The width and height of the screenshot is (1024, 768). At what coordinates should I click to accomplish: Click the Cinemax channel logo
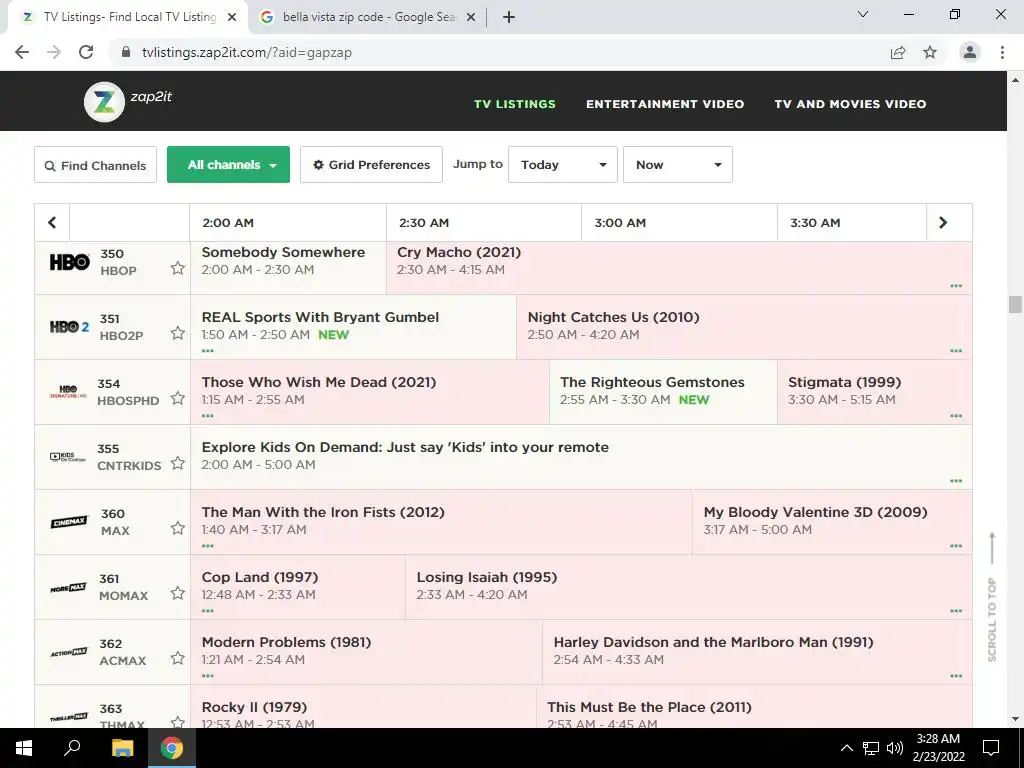click(x=69, y=522)
